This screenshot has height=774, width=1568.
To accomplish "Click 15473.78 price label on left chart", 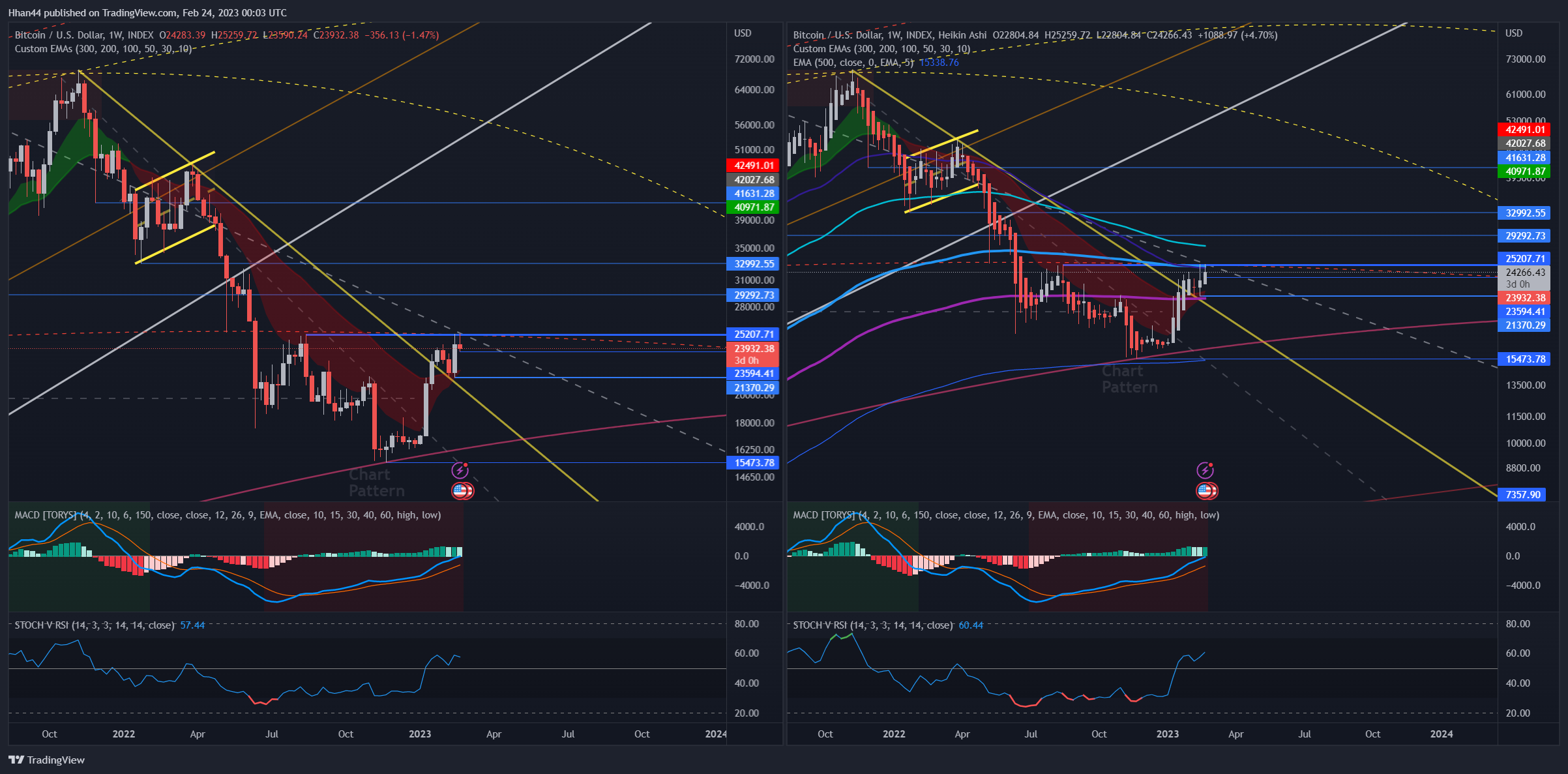I will pos(752,463).
